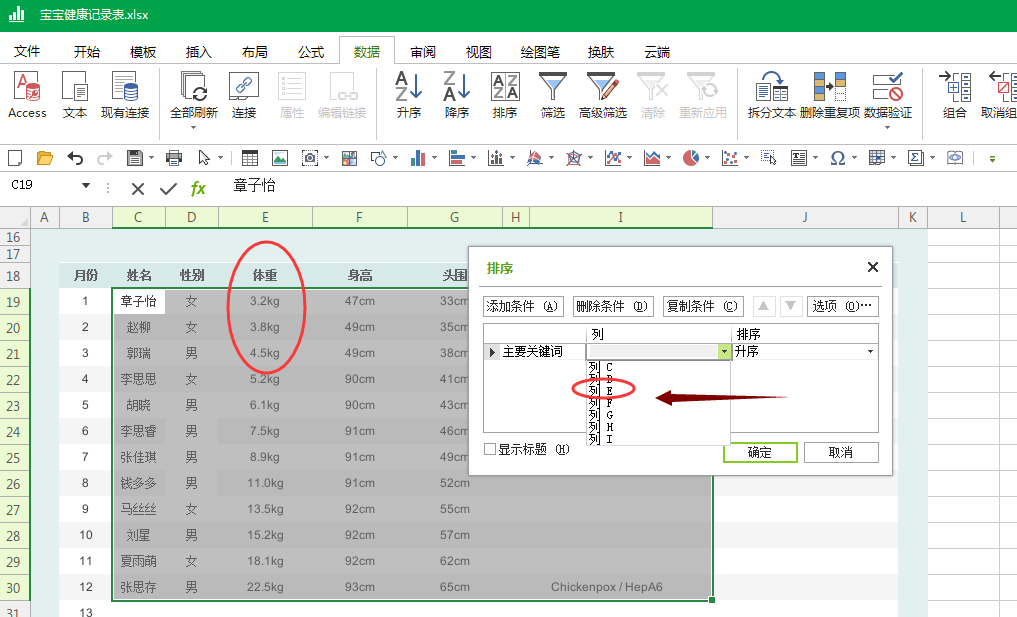
Task: Click the save floppy disk icon
Action: 134,158
